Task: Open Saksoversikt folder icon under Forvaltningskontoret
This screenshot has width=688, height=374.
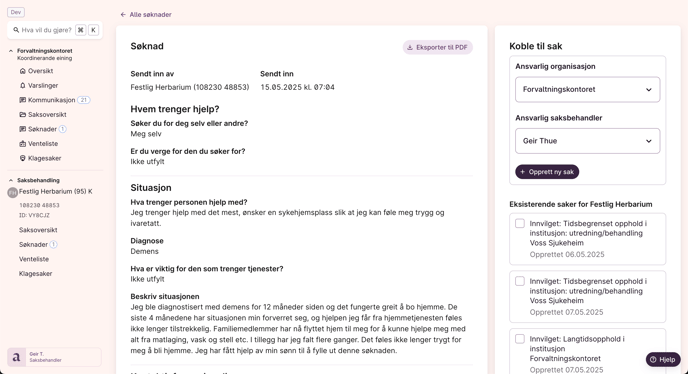Action: click(x=23, y=114)
